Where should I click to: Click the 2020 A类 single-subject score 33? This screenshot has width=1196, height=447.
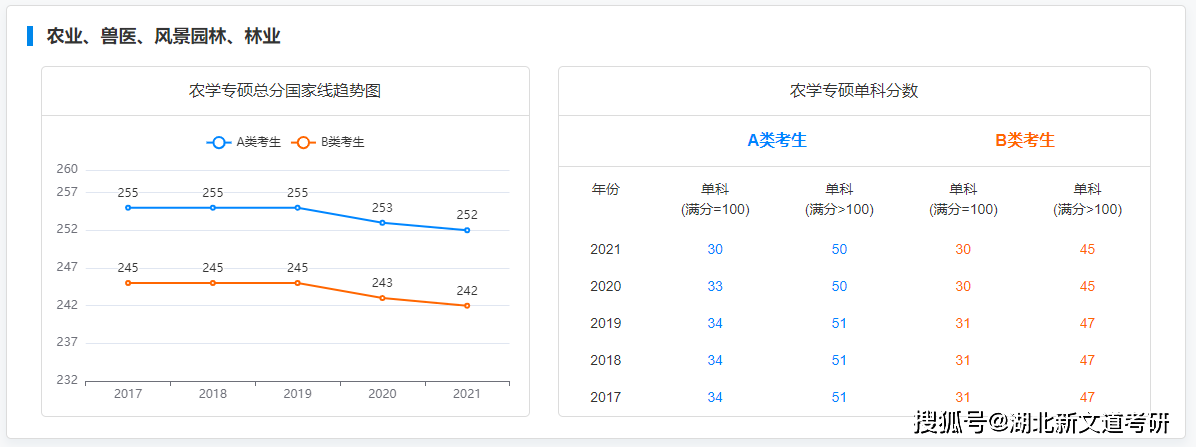pos(715,286)
